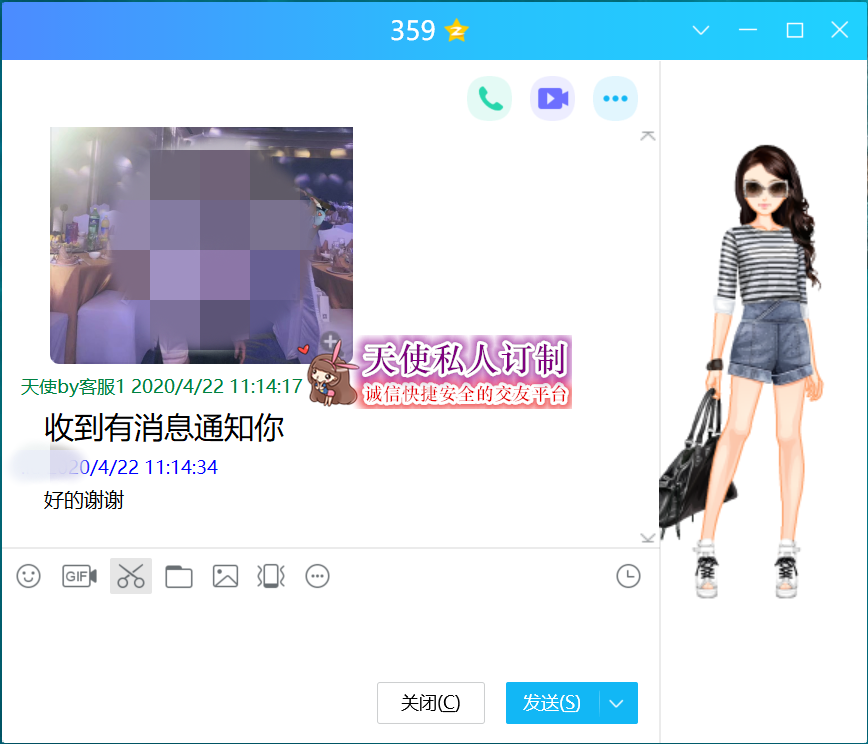The width and height of the screenshot is (868, 744).
Task: Expand the send options dropdown arrow
Action: (617, 703)
